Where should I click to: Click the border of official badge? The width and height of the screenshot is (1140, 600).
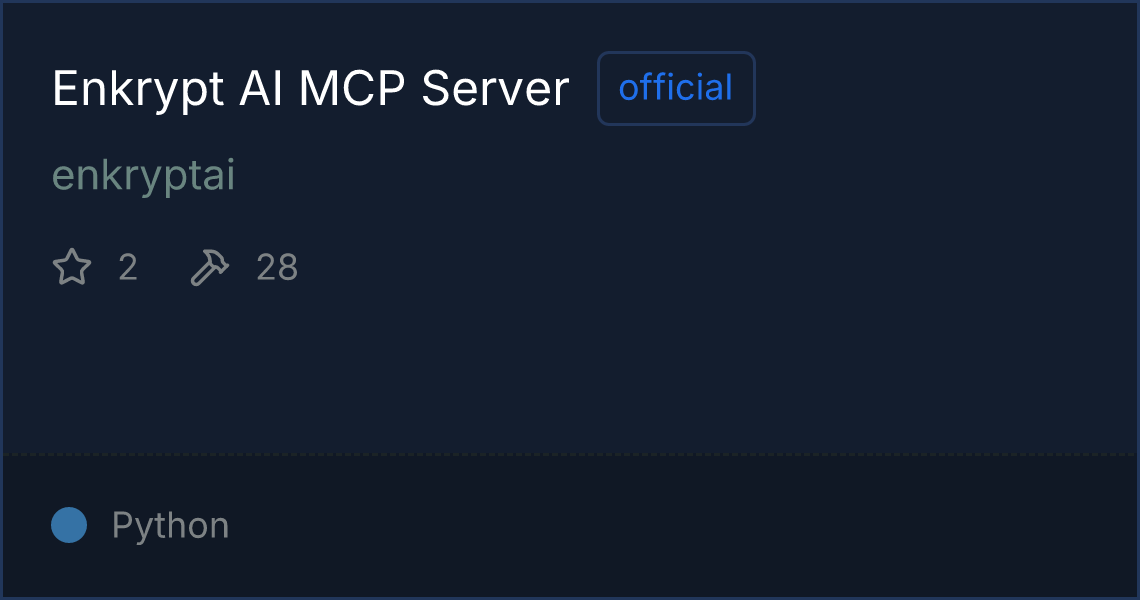(676, 53)
